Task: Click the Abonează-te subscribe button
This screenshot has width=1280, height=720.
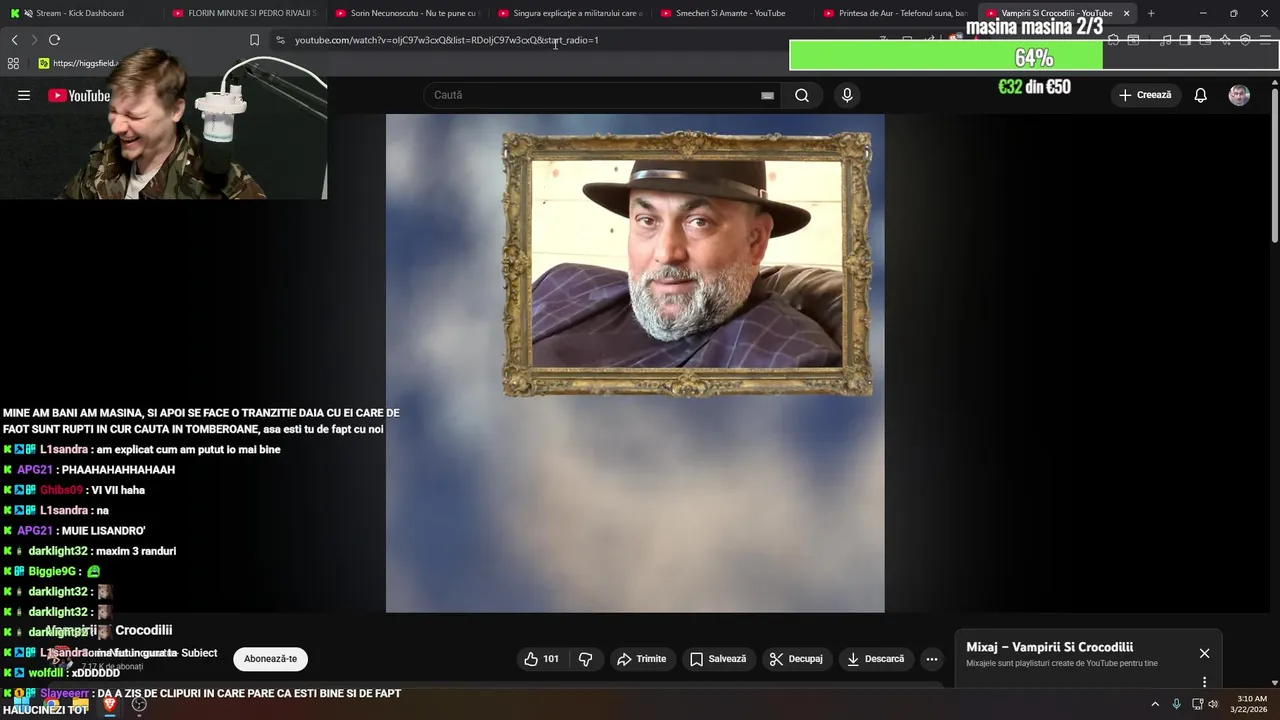Action: tap(270, 659)
